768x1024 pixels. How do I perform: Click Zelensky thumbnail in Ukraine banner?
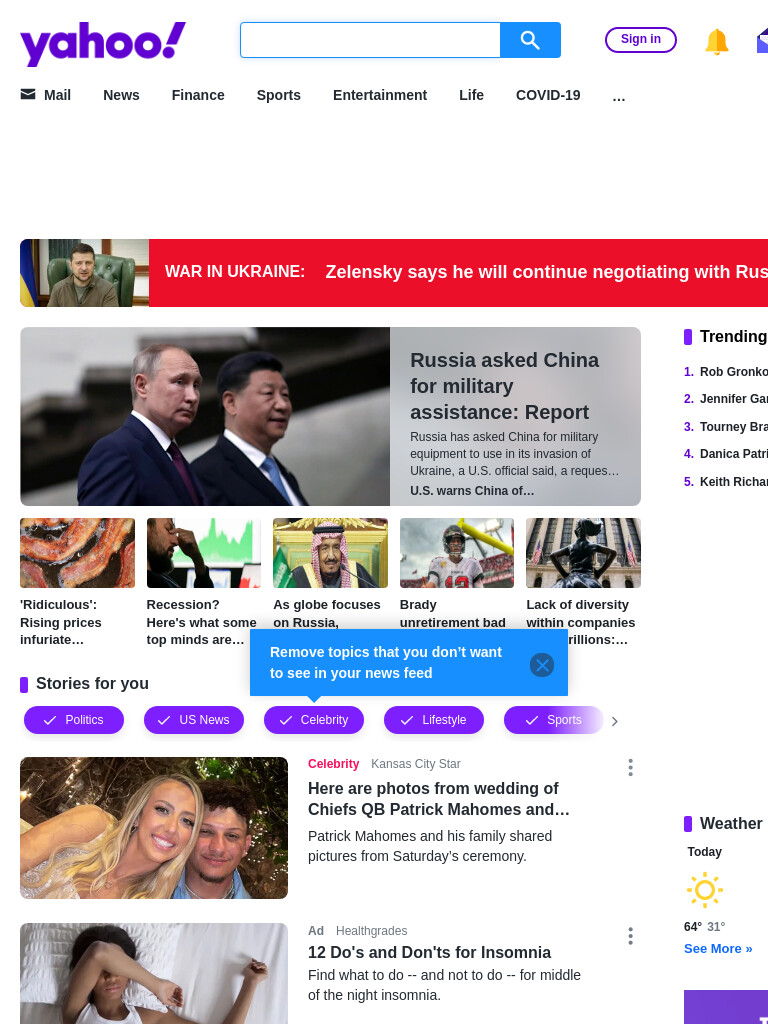coord(85,273)
